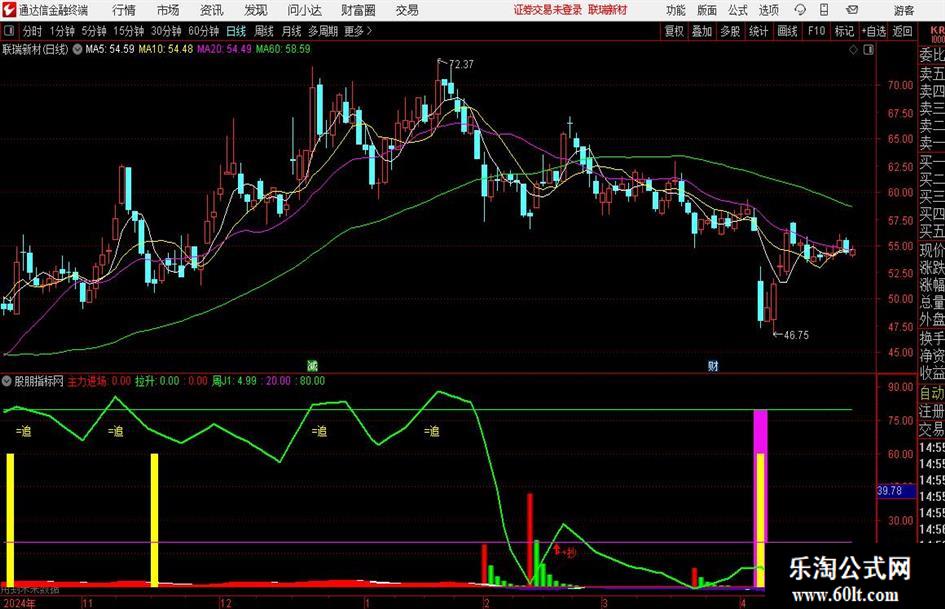
Task: Click the 通达信 red logo icon
Action: coord(10,10)
